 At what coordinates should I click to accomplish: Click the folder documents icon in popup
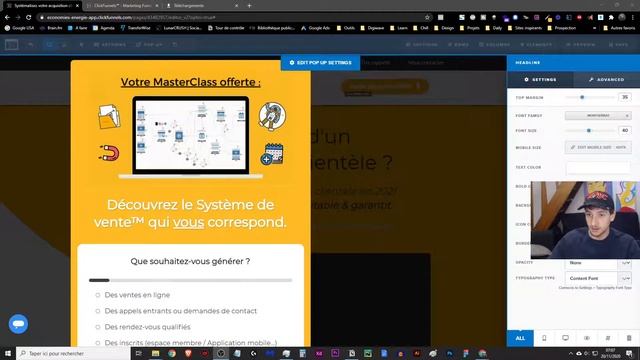click(109, 116)
